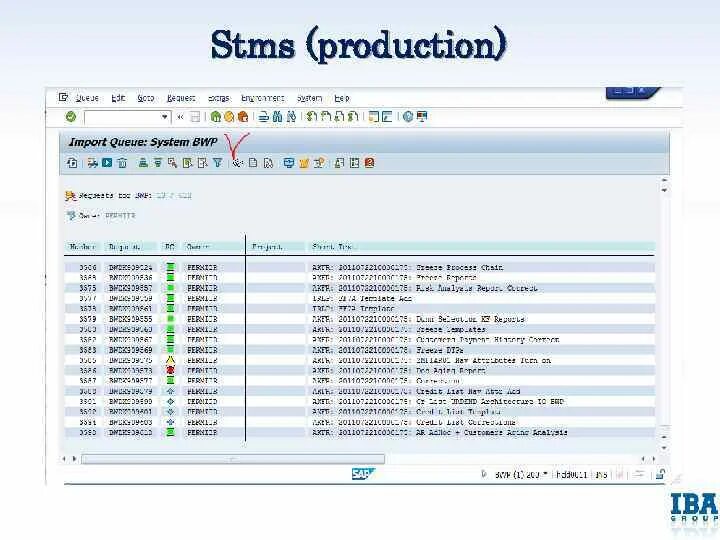
Task: Click the Number column header
Action: 82,247
